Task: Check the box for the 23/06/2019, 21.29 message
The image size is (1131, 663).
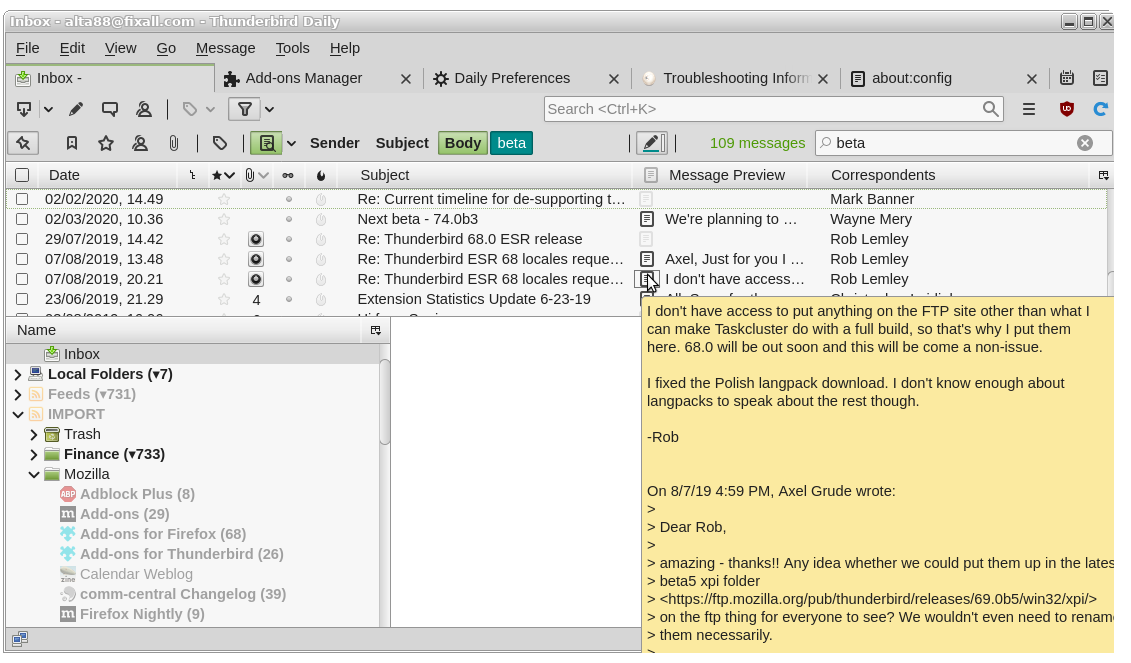Action: (x=22, y=299)
